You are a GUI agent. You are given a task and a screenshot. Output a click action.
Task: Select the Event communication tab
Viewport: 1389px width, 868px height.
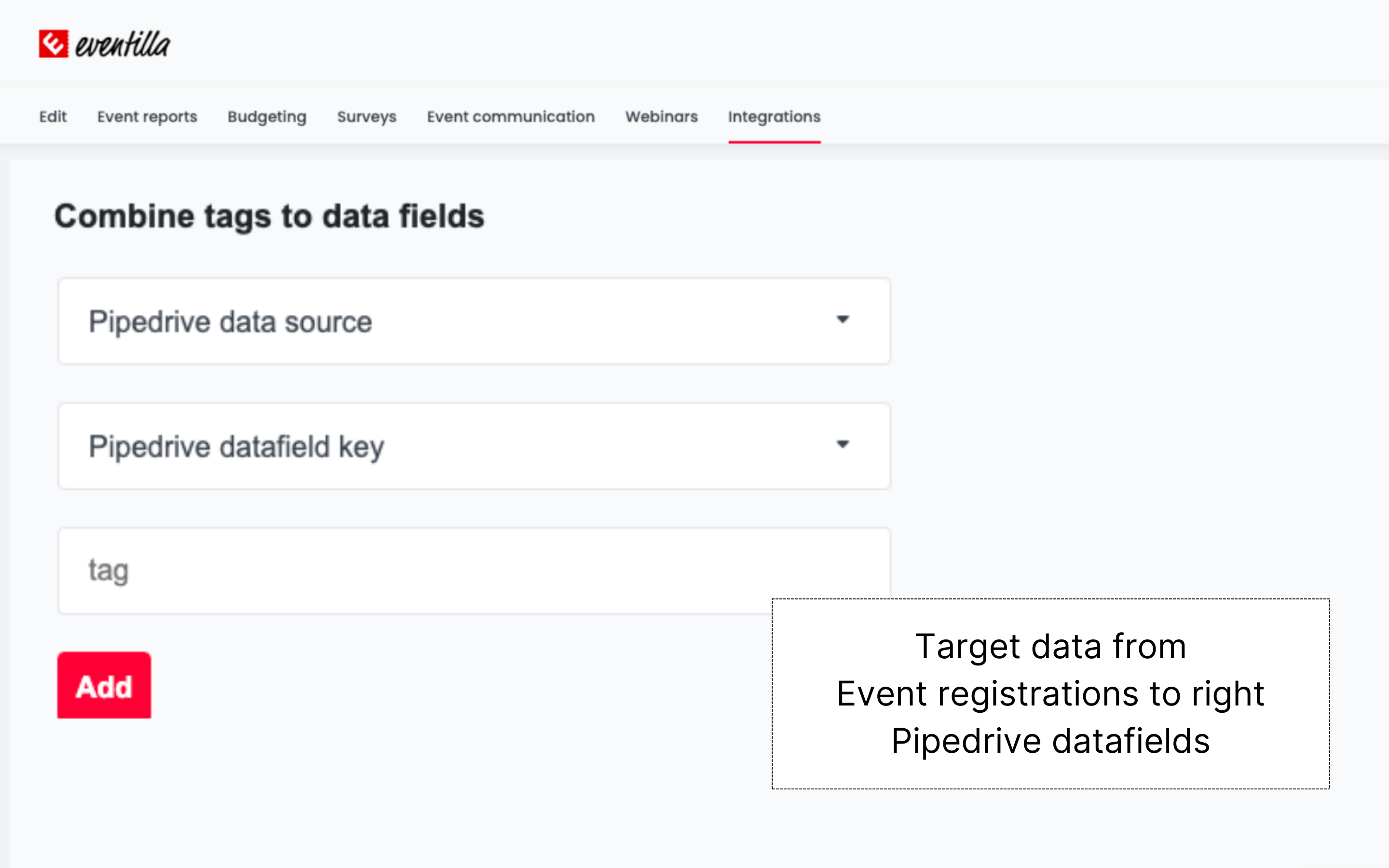pyautogui.click(x=510, y=117)
